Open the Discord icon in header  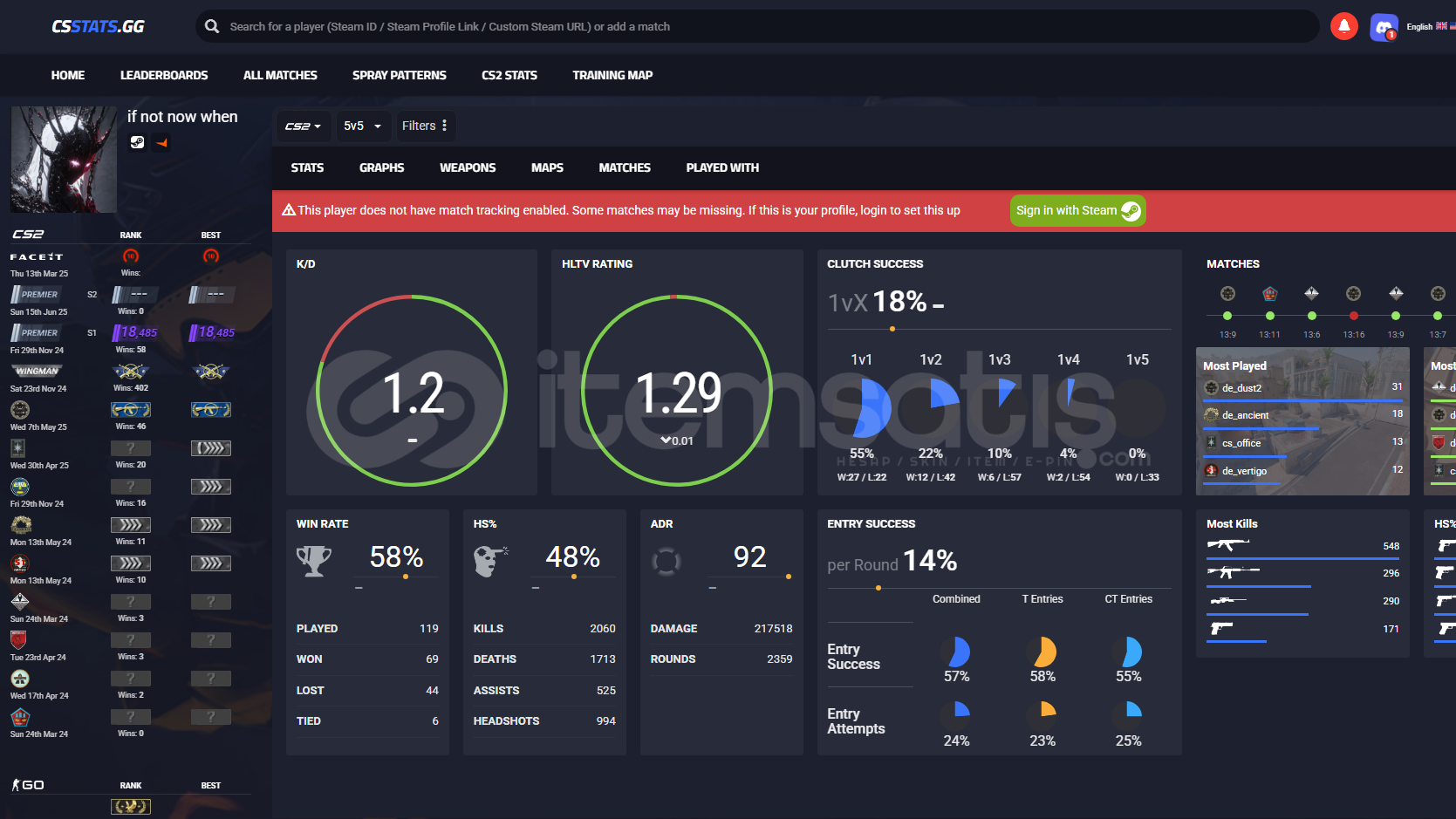1384,27
